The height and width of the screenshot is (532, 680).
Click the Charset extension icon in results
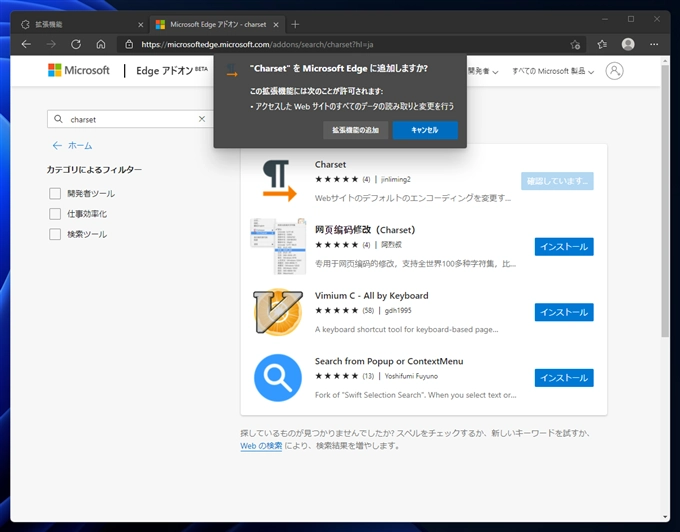pos(278,180)
